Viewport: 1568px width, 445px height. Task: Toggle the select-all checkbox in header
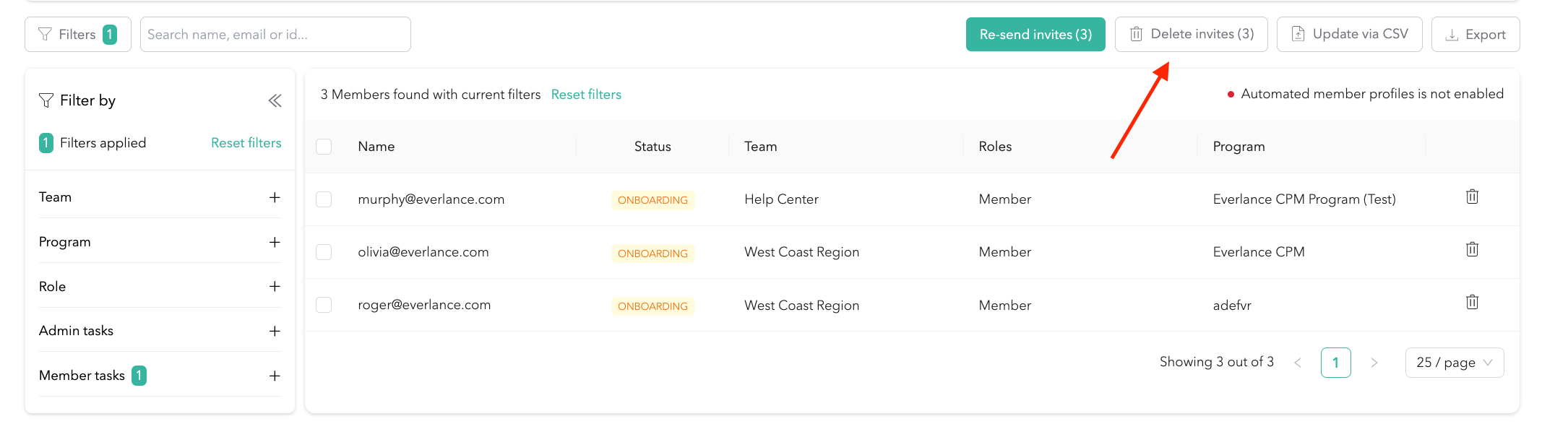coord(324,147)
